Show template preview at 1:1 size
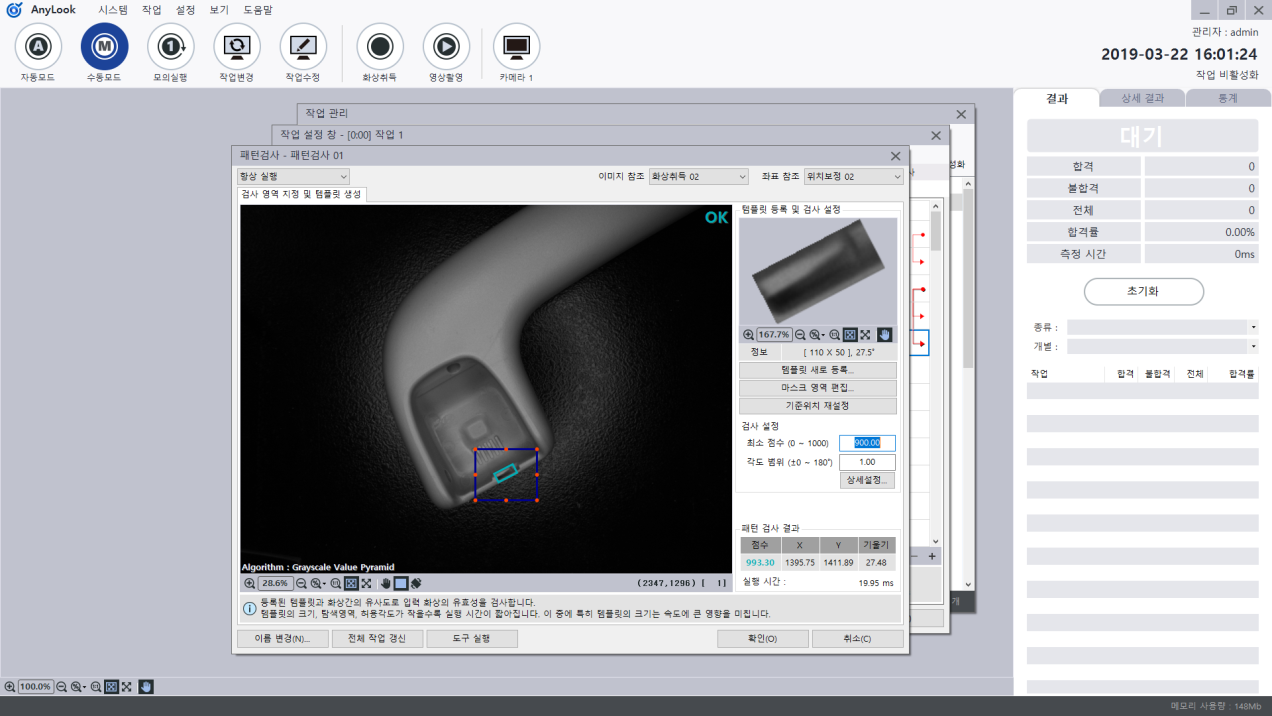Screen dimensions: 1272x716 (x=835, y=335)
